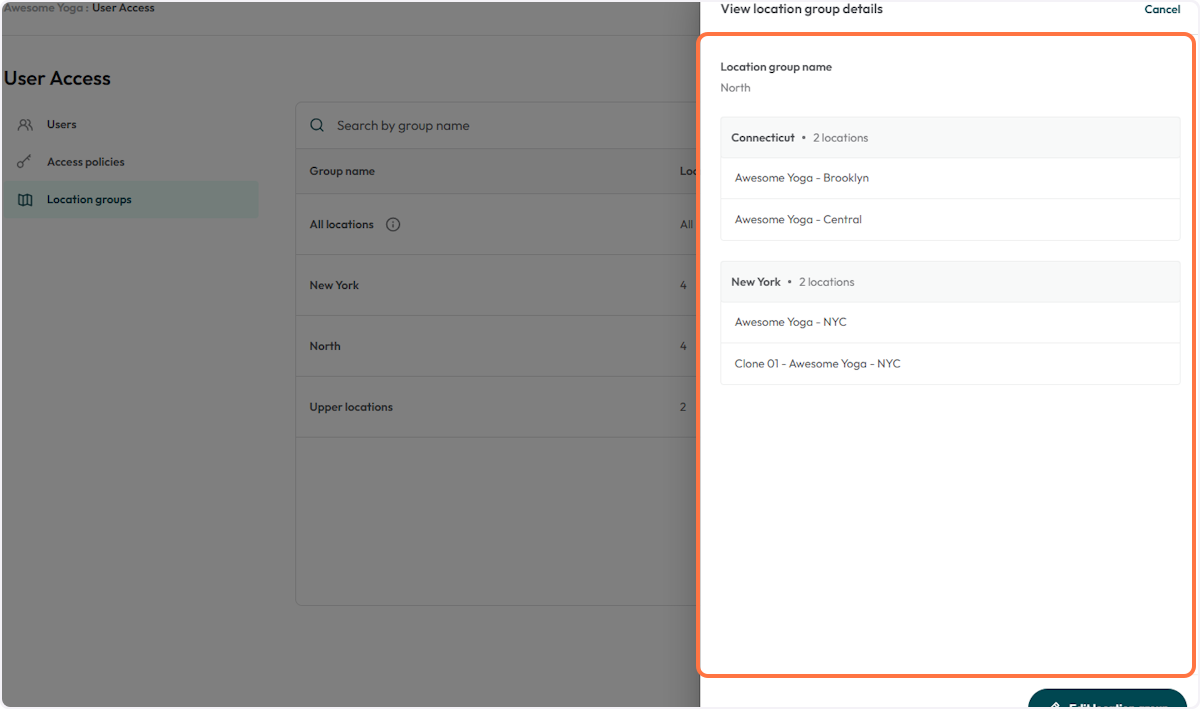Screen dimensions: 1200x709
Task: Click the Search by group name field
Action: click(x=450, y=125)
